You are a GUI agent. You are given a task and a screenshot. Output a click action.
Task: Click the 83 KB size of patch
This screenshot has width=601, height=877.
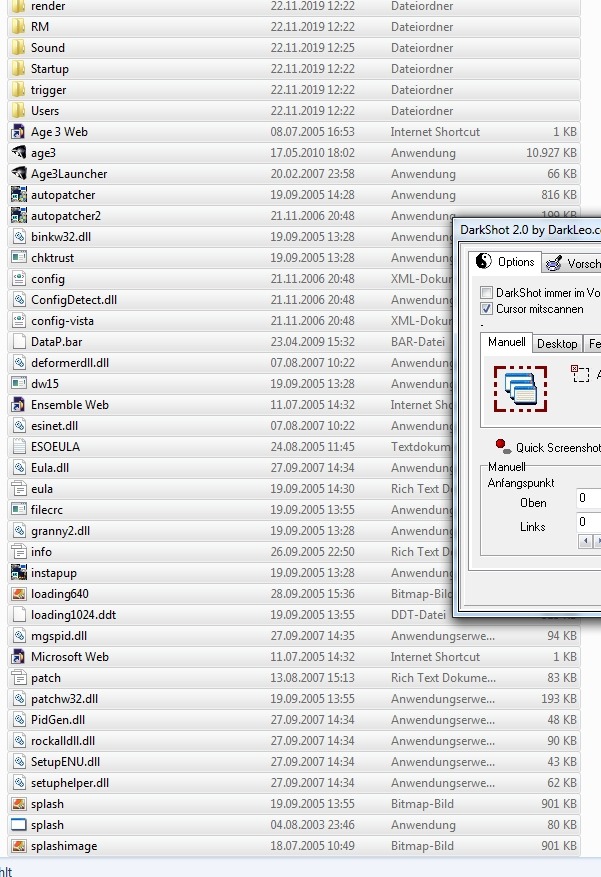pos(562,678)
